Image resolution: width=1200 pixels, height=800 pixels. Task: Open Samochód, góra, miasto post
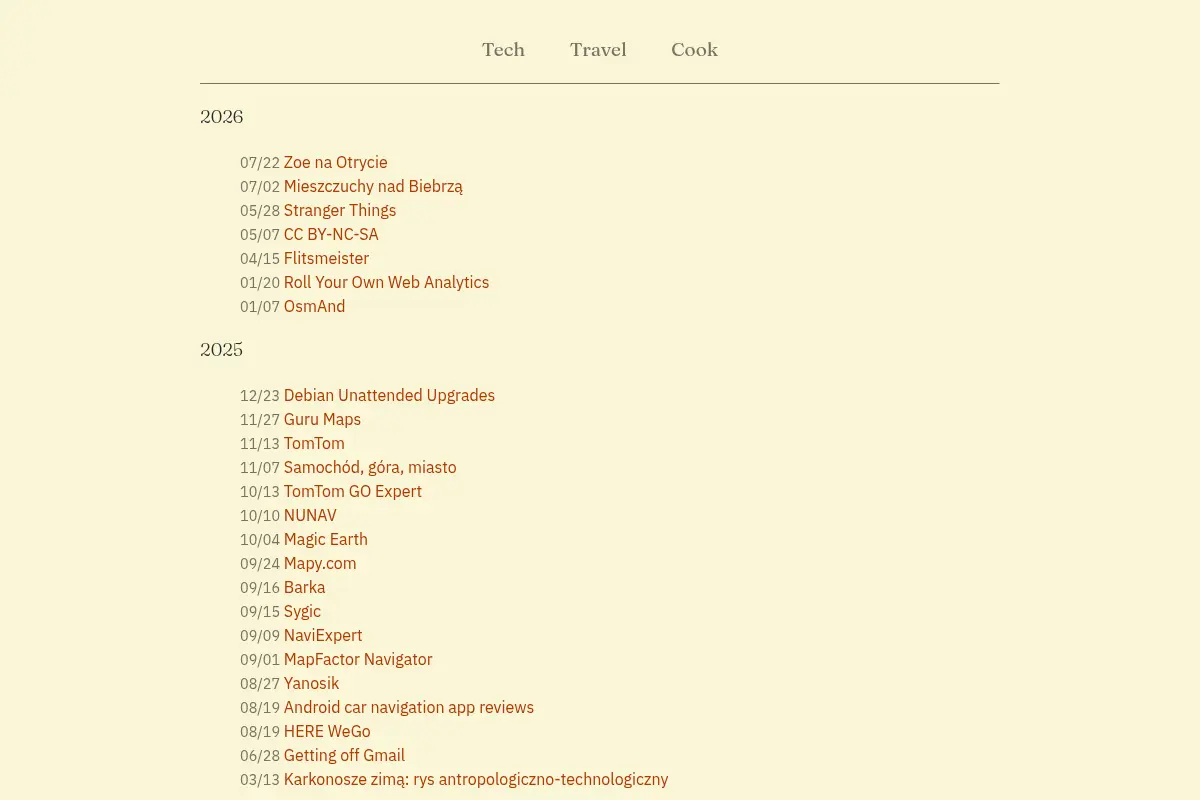tap(370, 468)
